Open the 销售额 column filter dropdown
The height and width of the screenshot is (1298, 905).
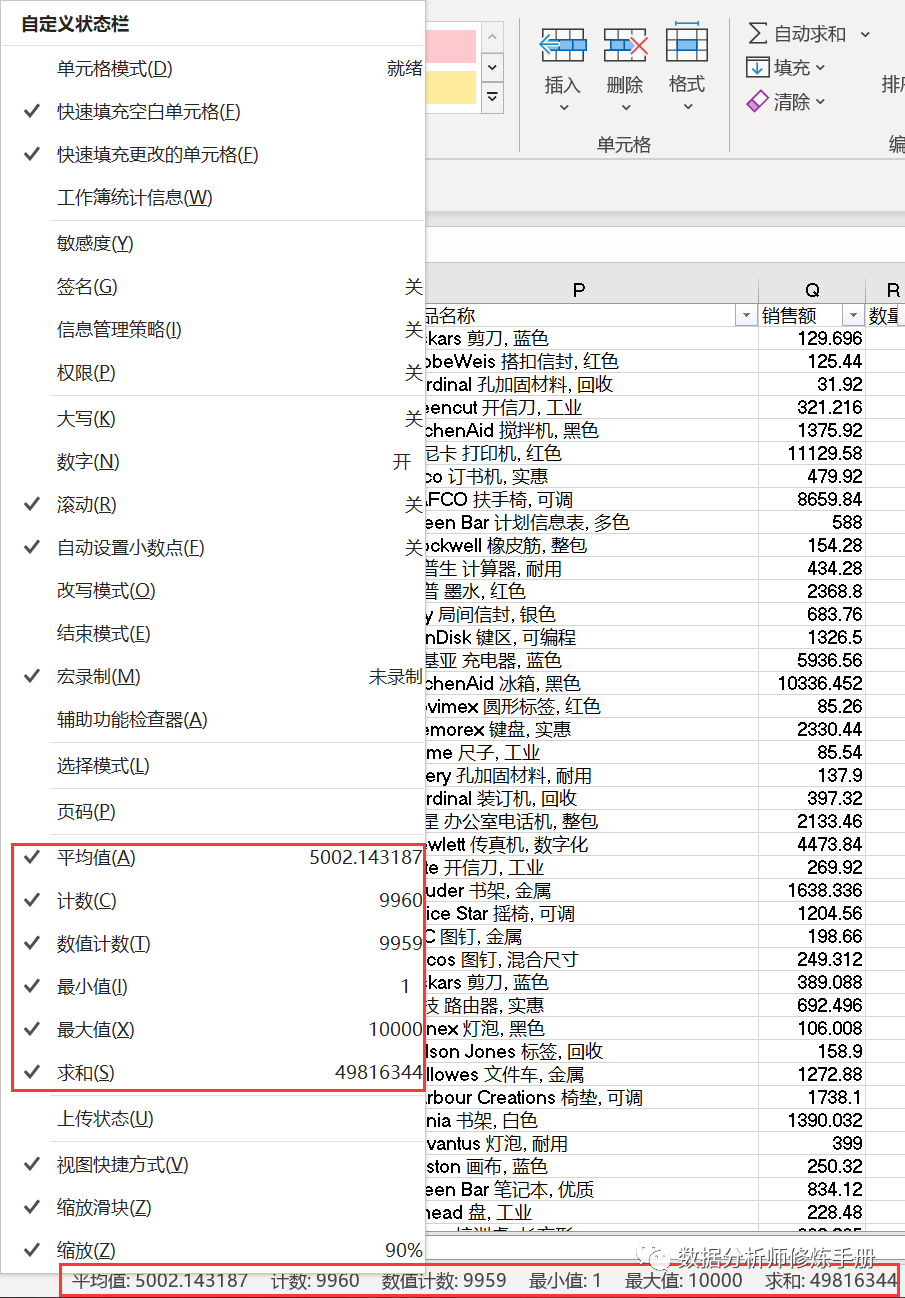tap(852, 316)
